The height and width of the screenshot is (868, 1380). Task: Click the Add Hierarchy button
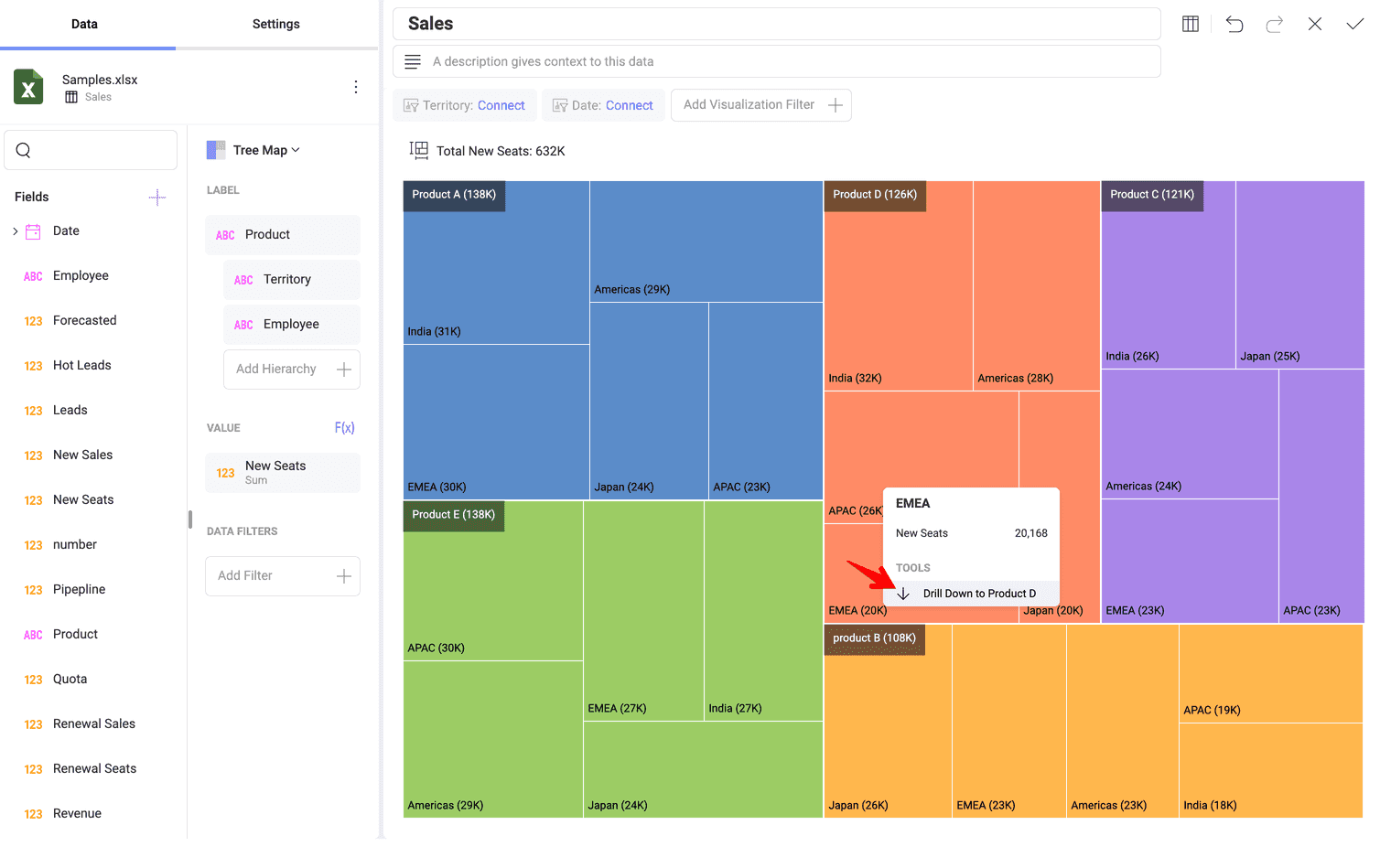point(292,370)
